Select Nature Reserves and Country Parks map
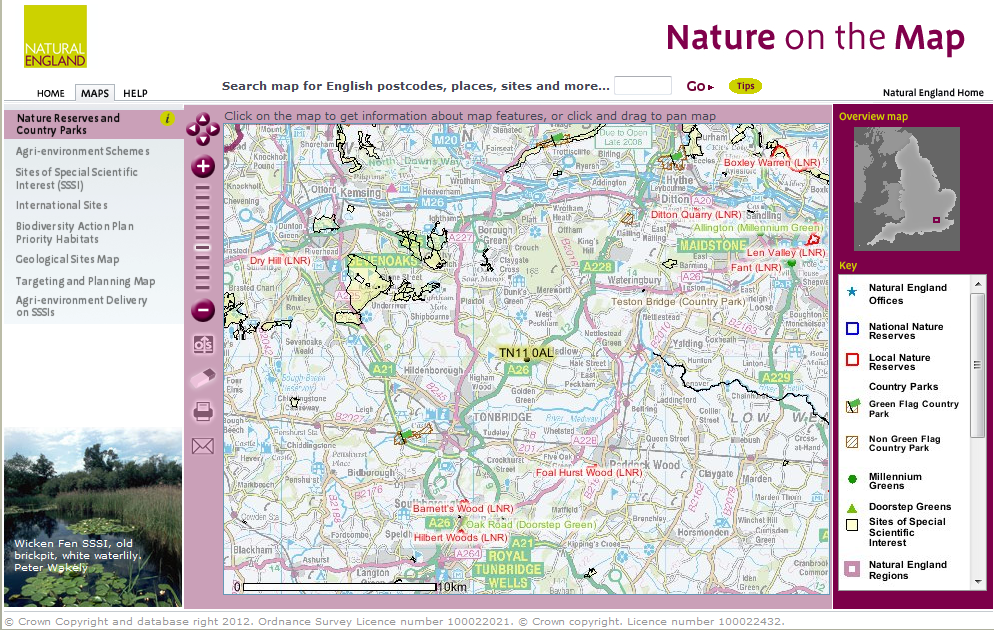This screenshot has height=630, width=994. coord(94,124)
